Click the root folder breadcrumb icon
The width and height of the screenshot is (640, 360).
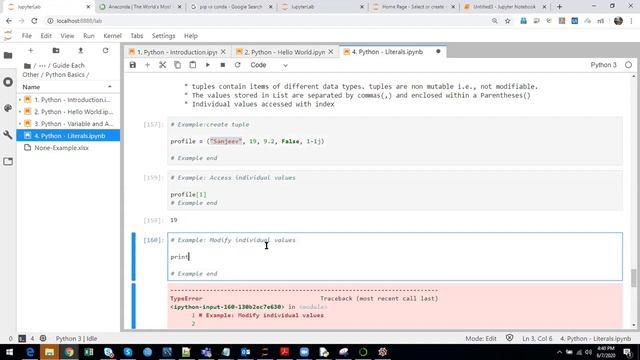click(27, 66)
